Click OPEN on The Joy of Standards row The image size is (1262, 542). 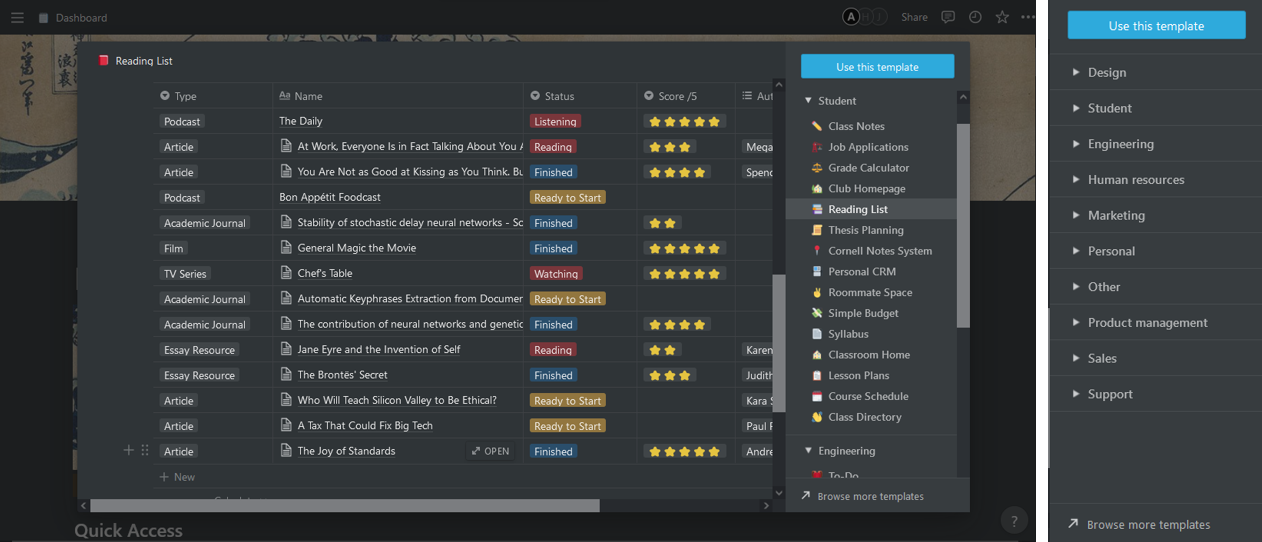(491, 451)
